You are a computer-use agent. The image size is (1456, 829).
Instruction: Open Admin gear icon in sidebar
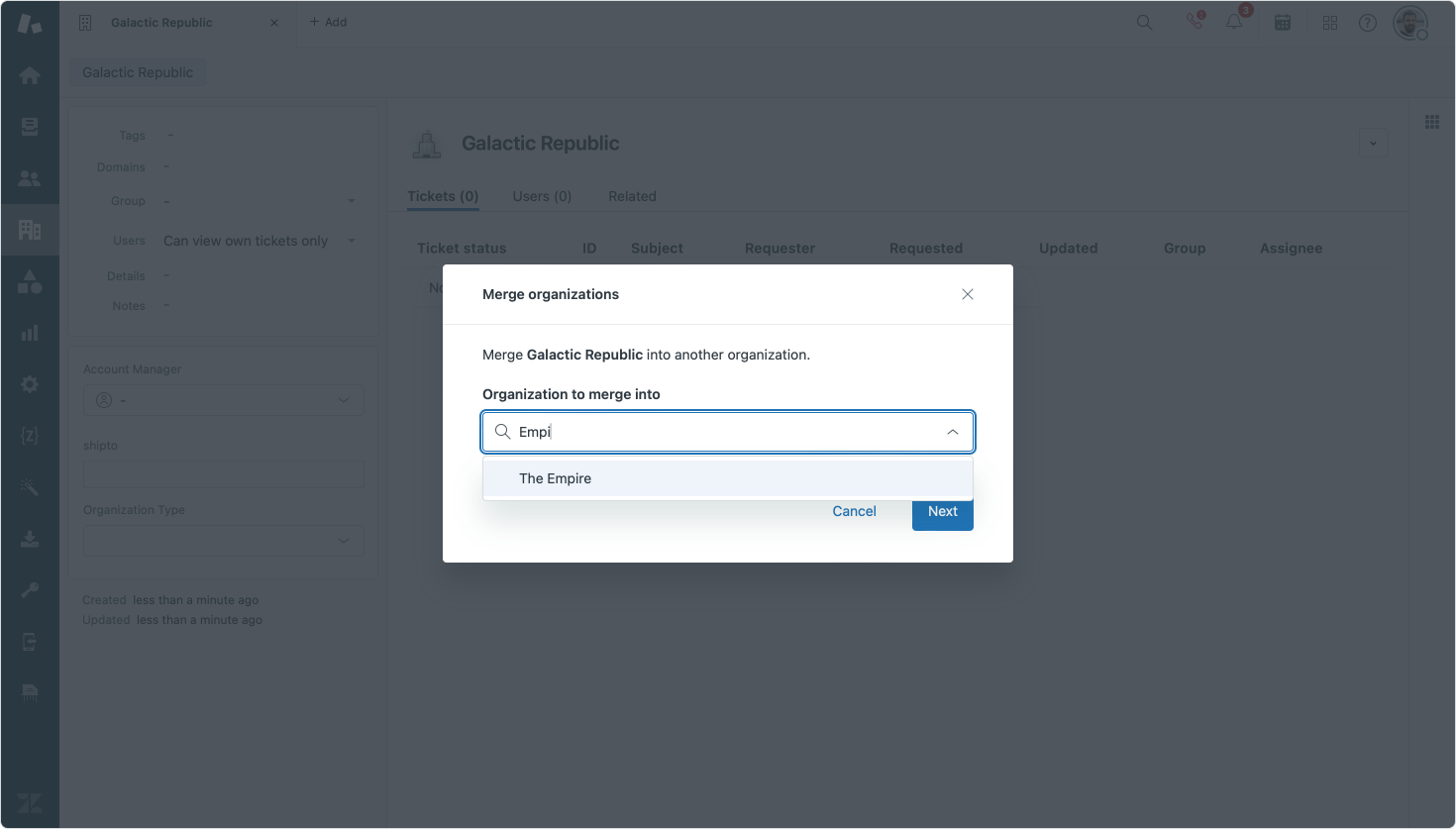pyautogui.click(x=30, y=384)
